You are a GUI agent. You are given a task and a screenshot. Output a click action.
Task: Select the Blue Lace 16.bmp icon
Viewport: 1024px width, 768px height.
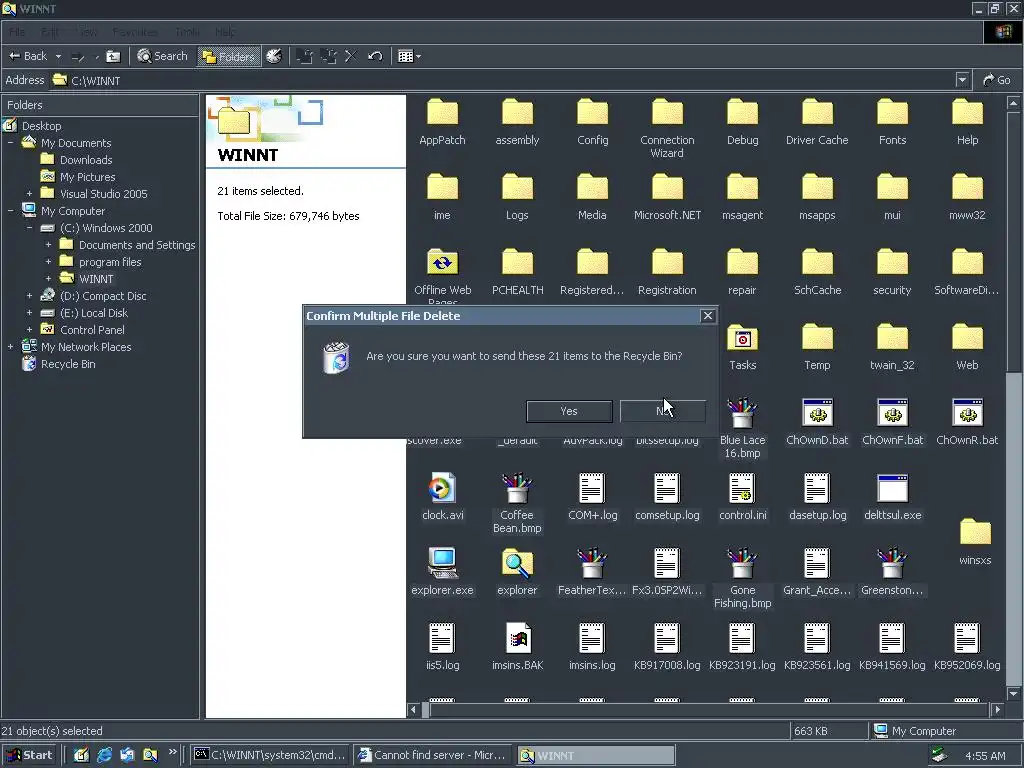click(x=743, y=413)
